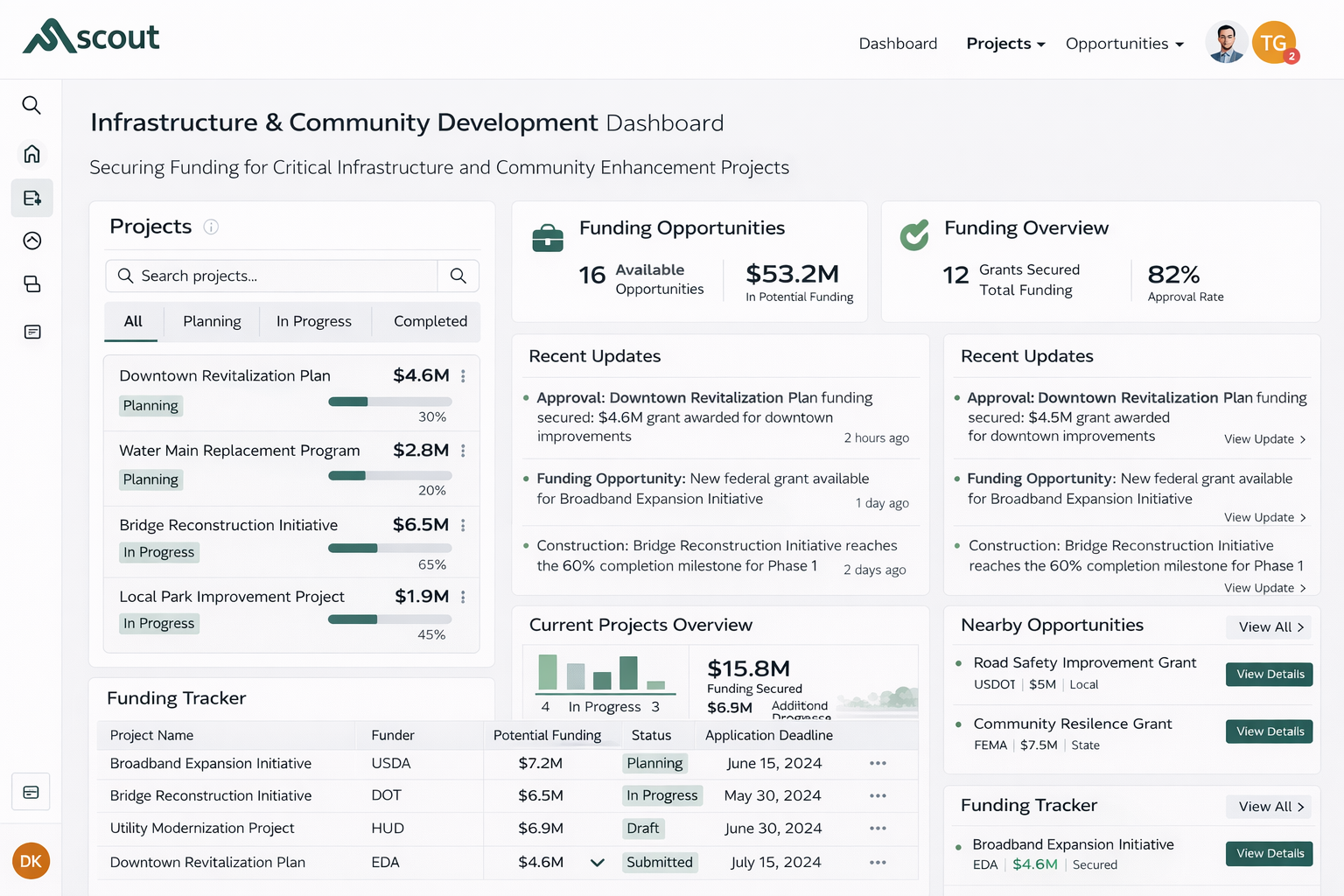The height and width of the screenshot is (896, 1344).
Task: Open more actions for Broadband Expansion Initiative row
Action: 878,763
